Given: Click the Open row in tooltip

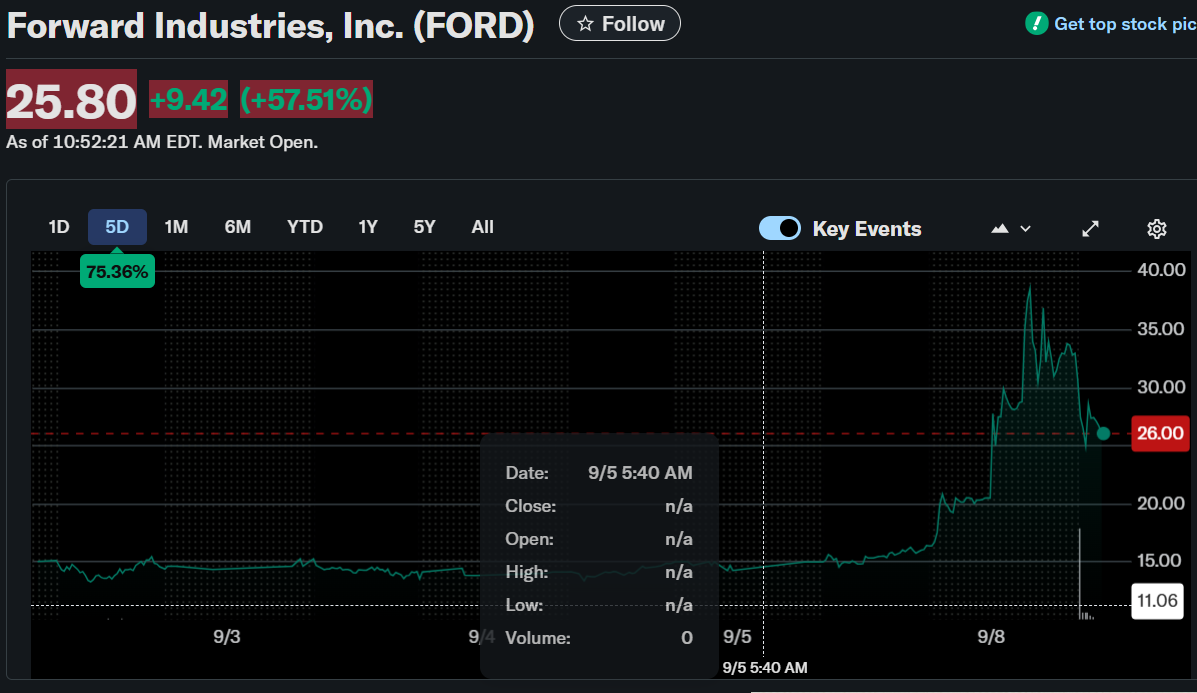Looking at the screenshot, I should 599,540.
